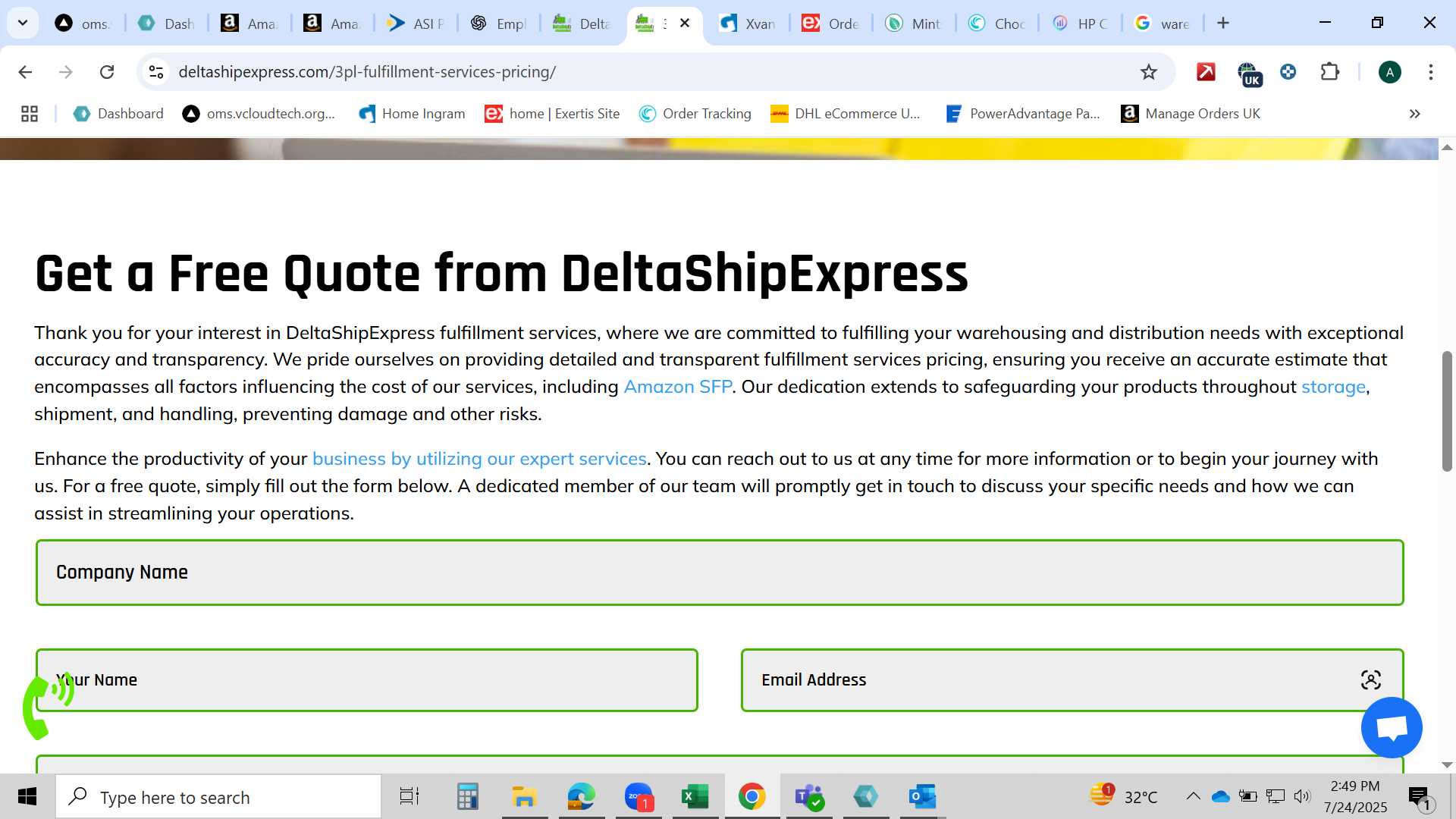Open site information icon in address bar
The image size is (1456, 819).
coord(156,72)
